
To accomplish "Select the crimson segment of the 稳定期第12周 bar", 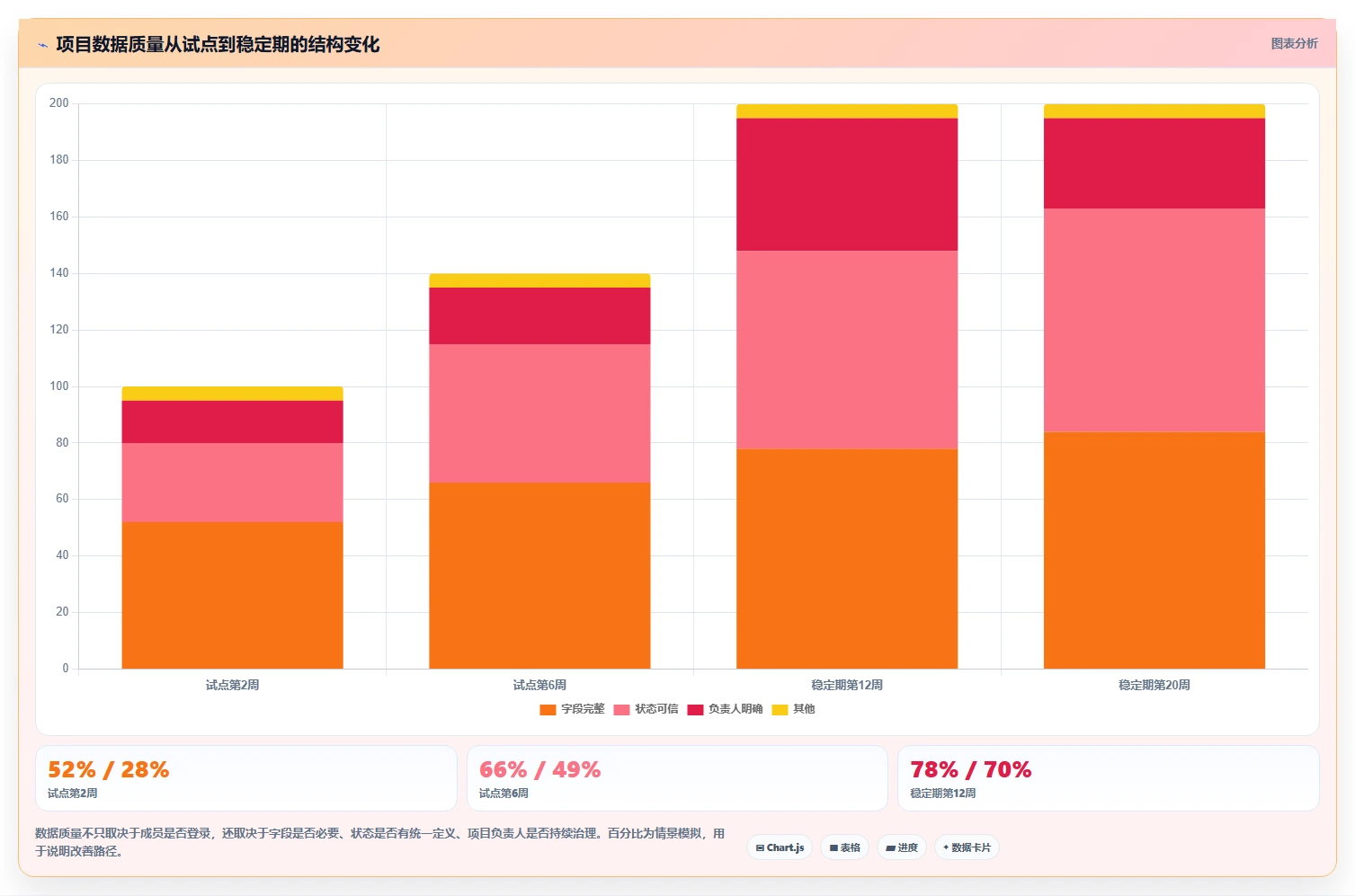I will click(x=847, y=184).
